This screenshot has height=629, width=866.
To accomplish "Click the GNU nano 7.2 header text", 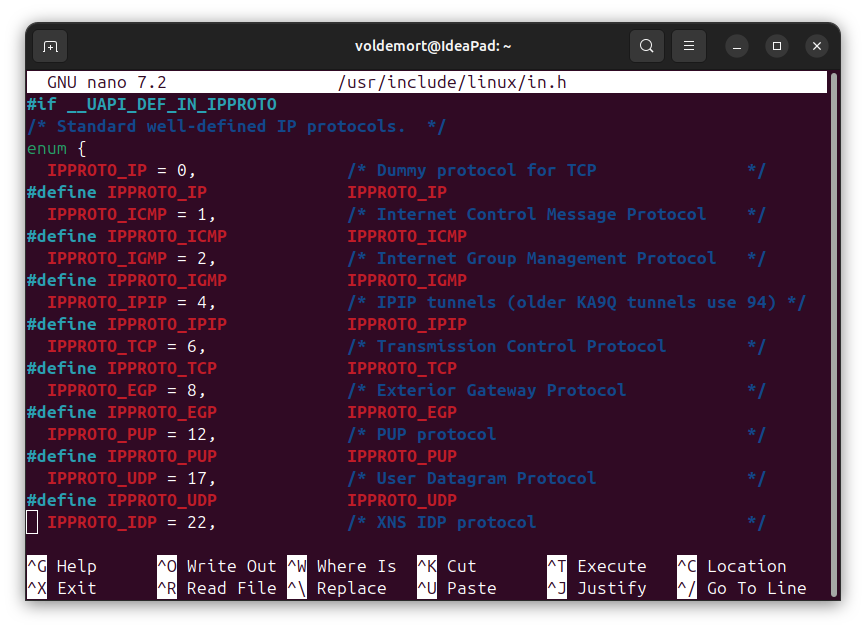I will [x=107, y=82].
